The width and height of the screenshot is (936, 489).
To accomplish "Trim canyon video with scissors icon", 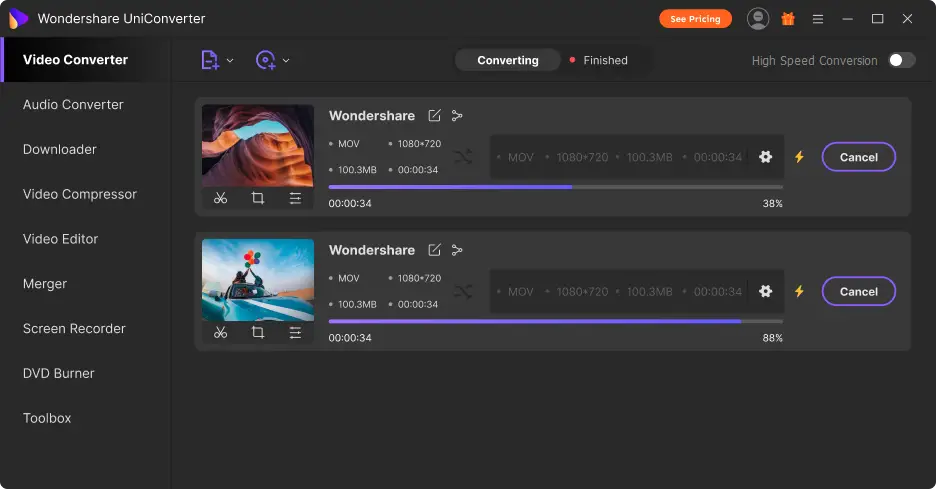I will [221, 198].
